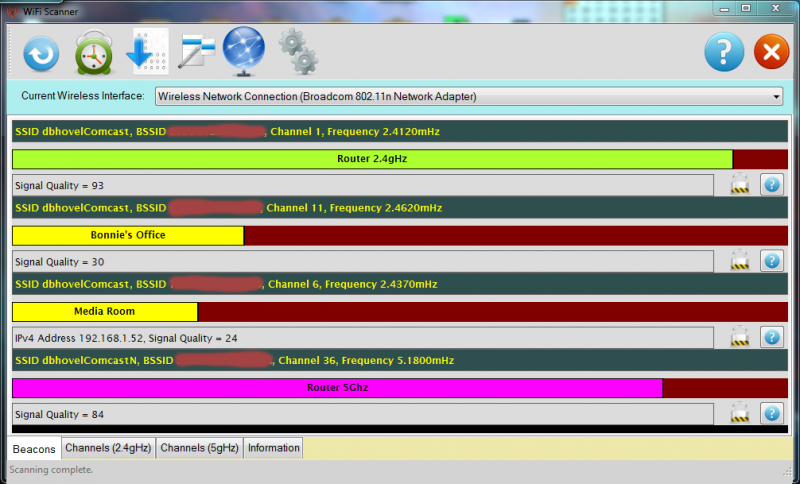
Task: Open the Information tab
Action: (x=273, y=448)
